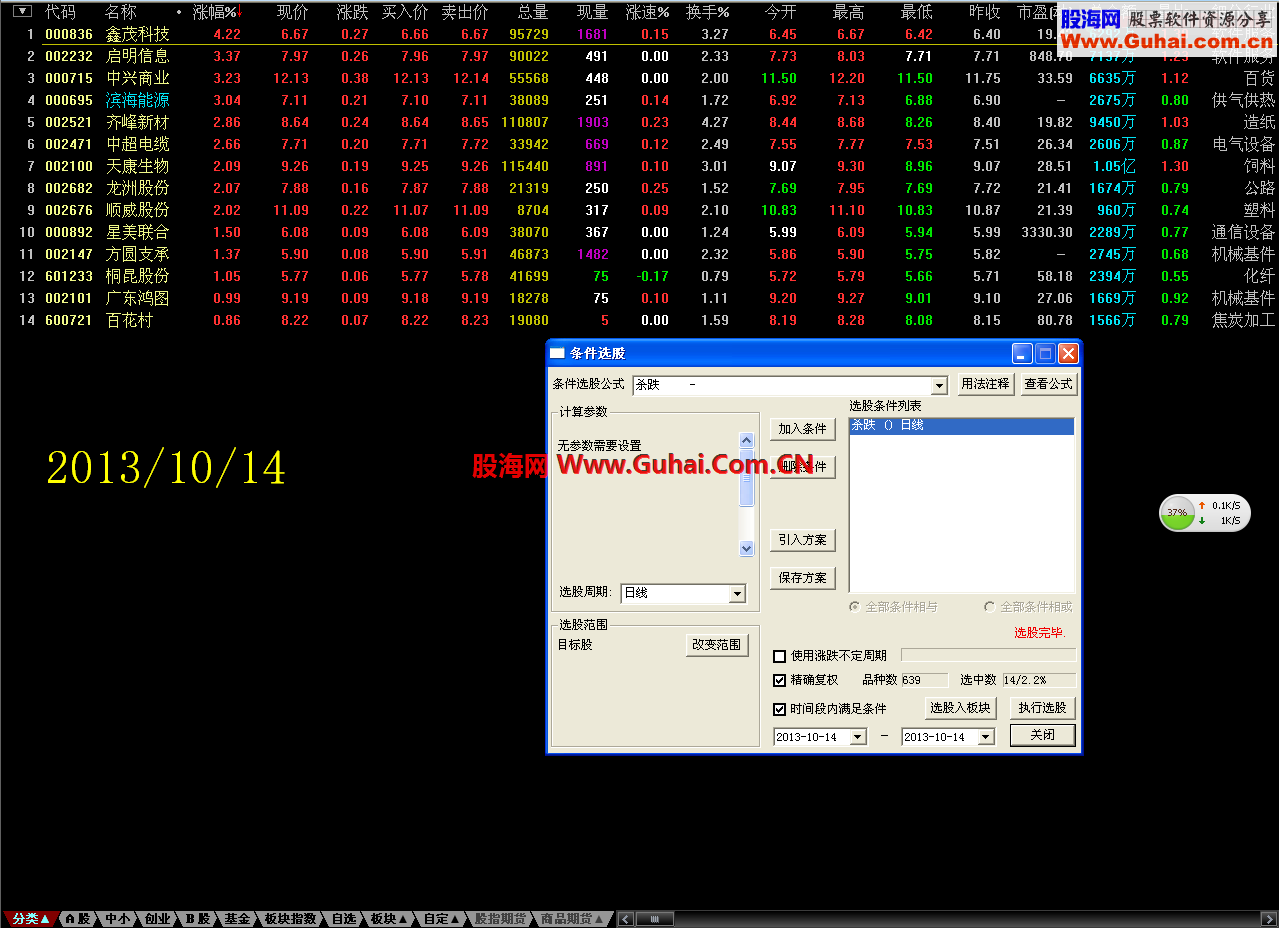
Task: Sort by the 涨幅% column header
Action: [216, 12]
